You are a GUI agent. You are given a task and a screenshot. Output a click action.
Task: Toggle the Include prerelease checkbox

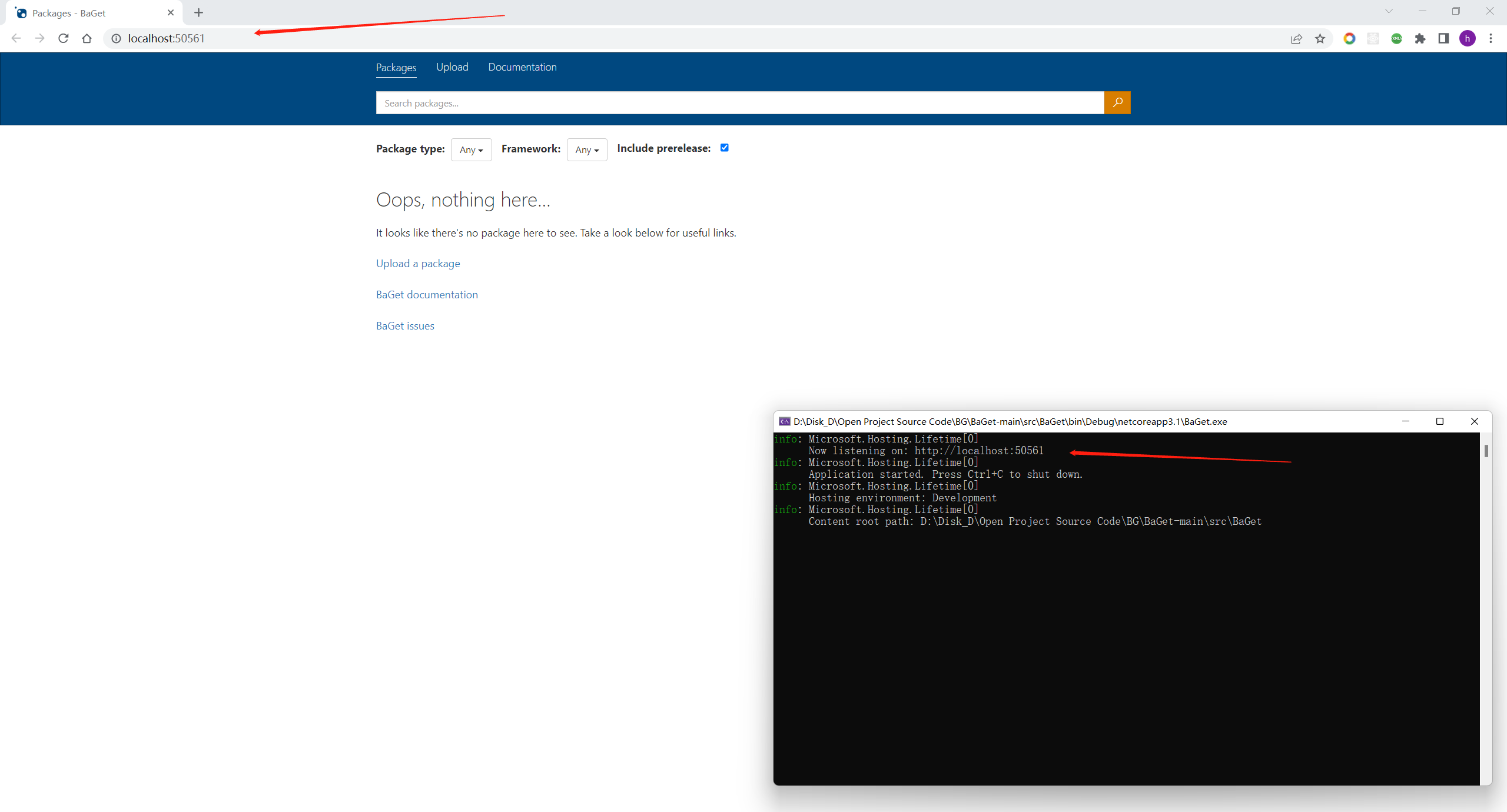coord(724,148)
